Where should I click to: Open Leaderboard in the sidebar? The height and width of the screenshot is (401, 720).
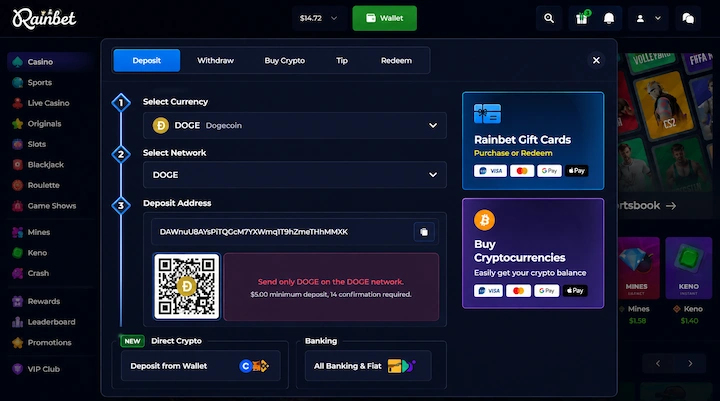[51, 322]
